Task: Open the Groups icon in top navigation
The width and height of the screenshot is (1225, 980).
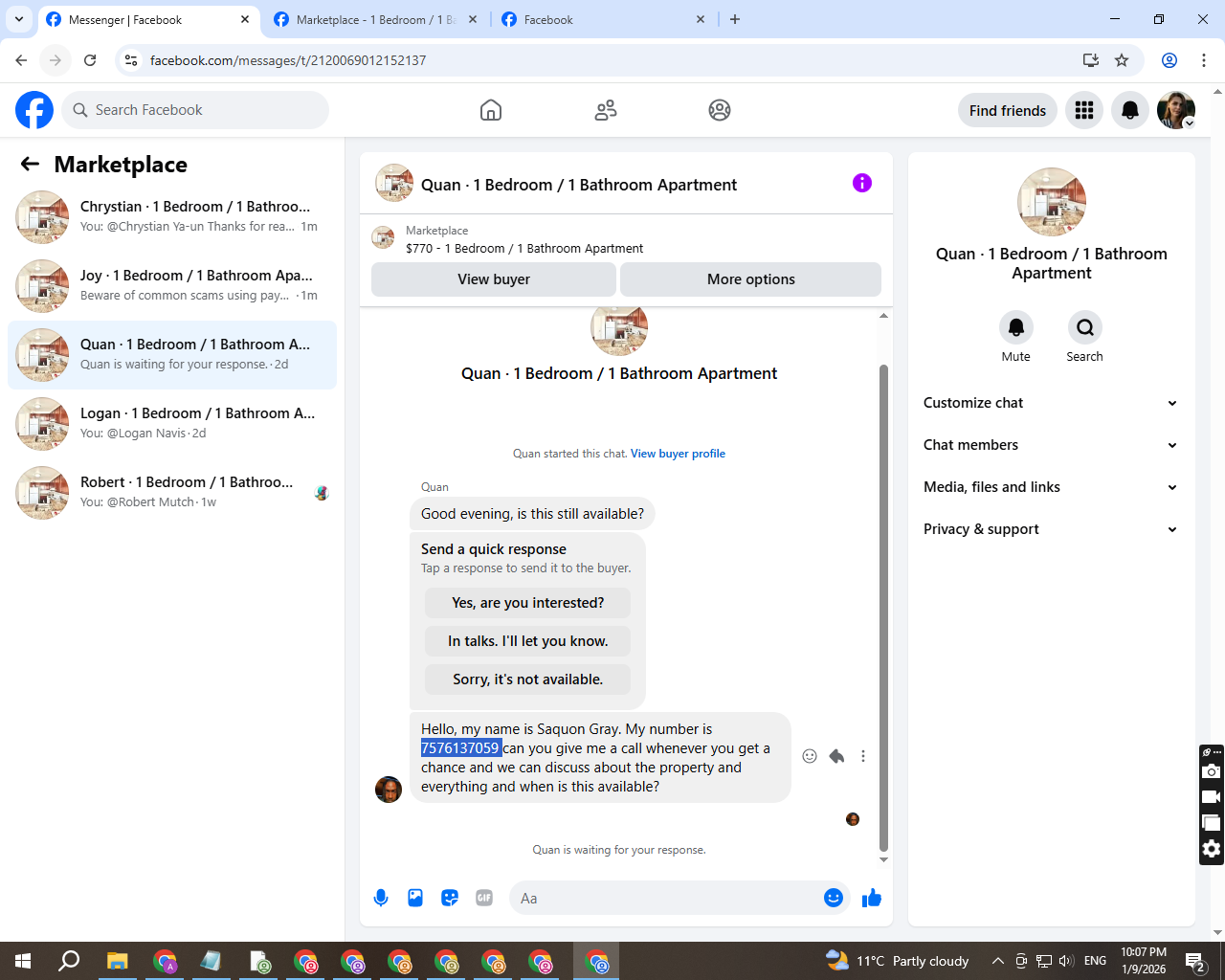Action: tap(720, 110)
